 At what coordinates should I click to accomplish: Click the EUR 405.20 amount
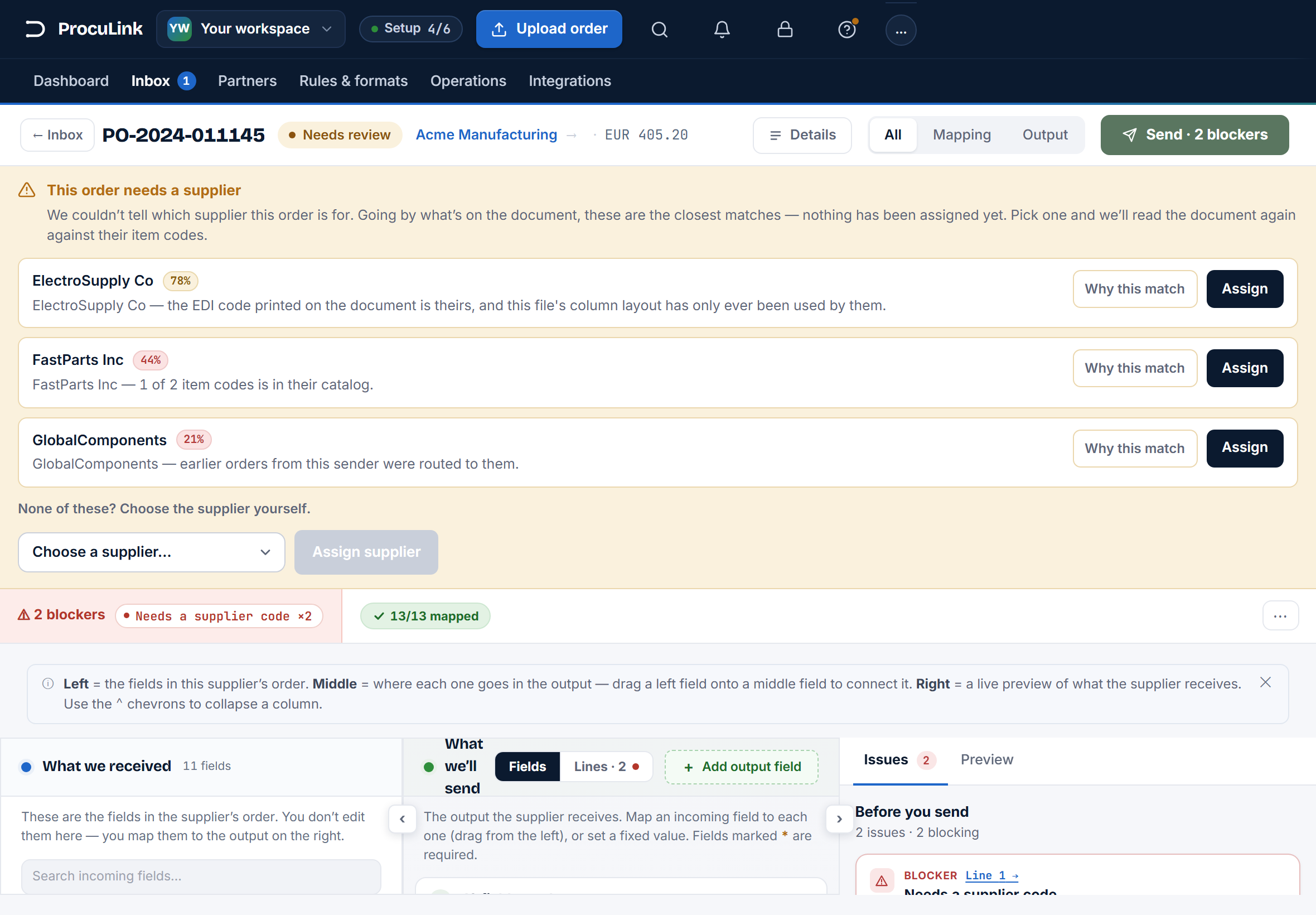646,134
